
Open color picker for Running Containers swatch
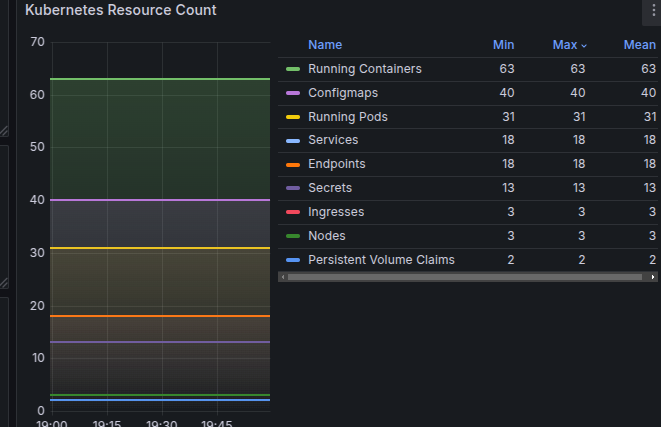pos(293,69)
